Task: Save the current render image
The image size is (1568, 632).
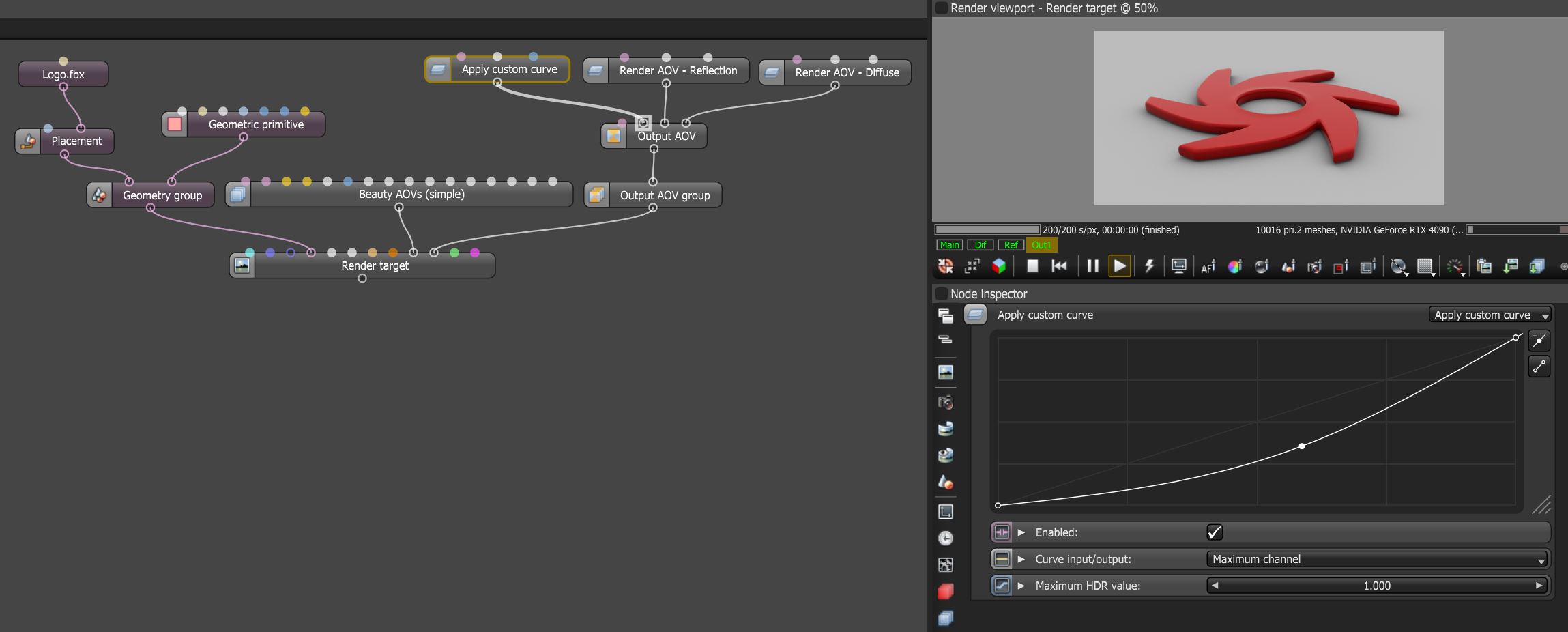Action: coord(1511,266)
